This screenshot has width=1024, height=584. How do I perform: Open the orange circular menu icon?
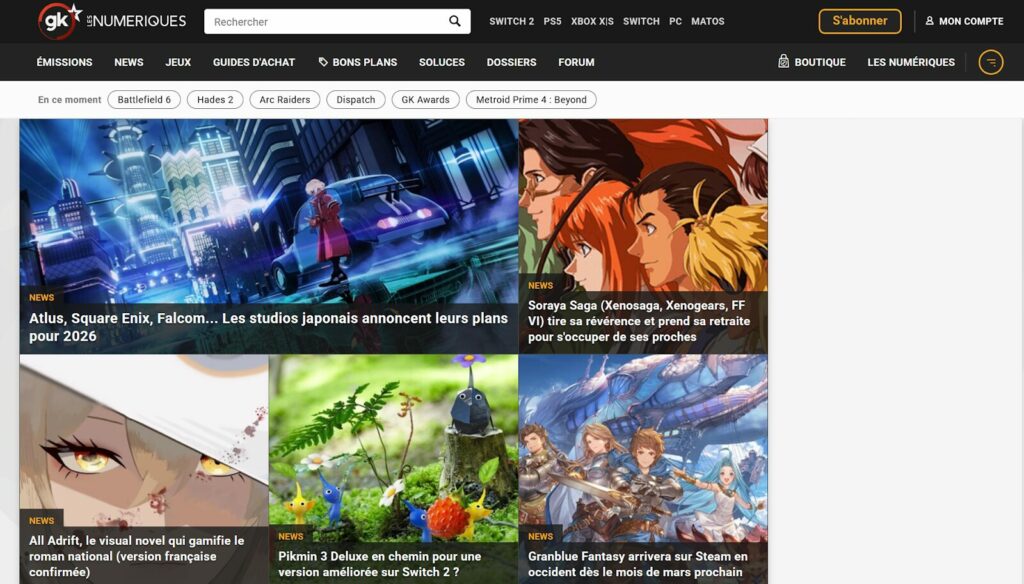coord(990,62)
